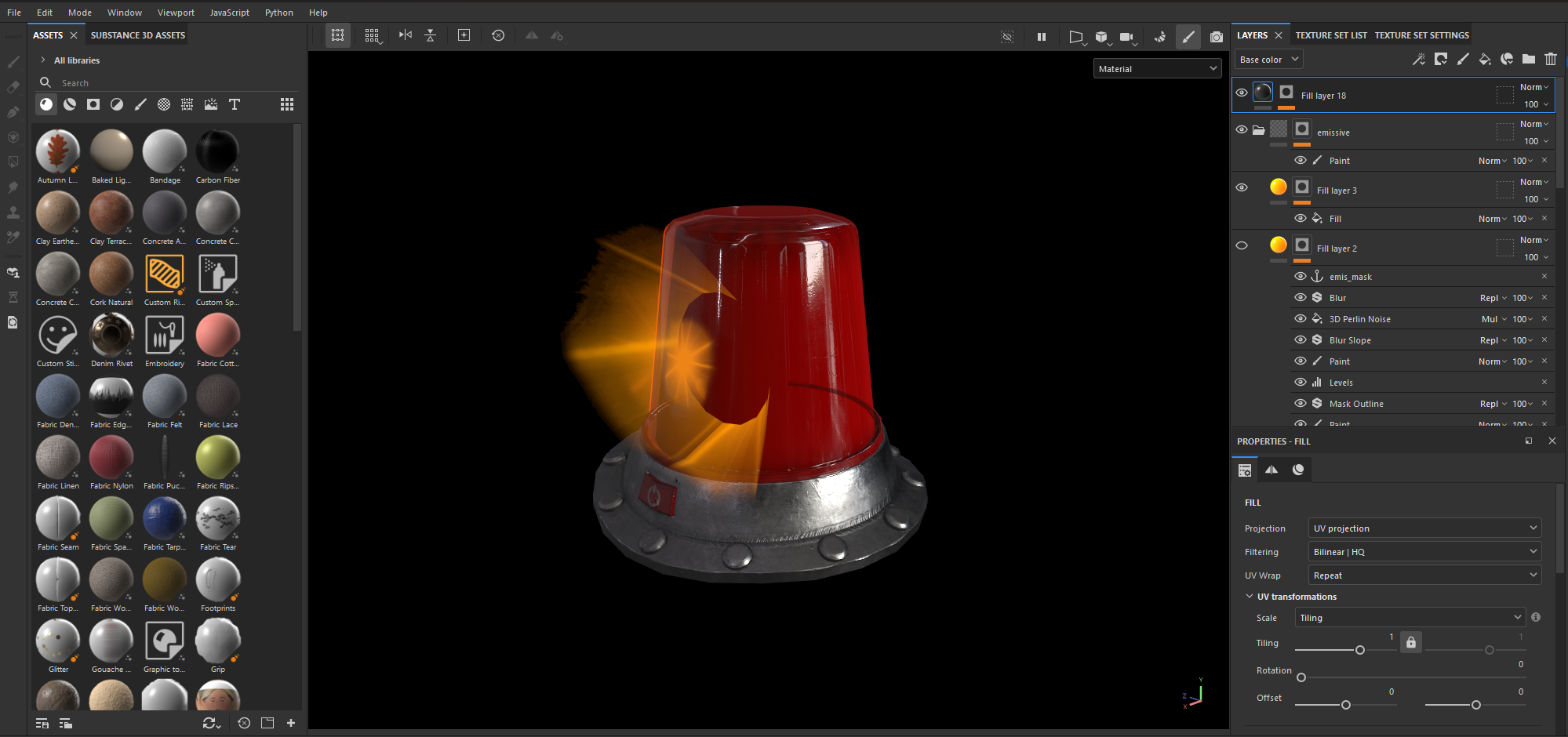This screenshot has width=1568, height=737.
Task: Select the Text filter icon in Assets
Action: pyautogui.click(x=234, y=104)
